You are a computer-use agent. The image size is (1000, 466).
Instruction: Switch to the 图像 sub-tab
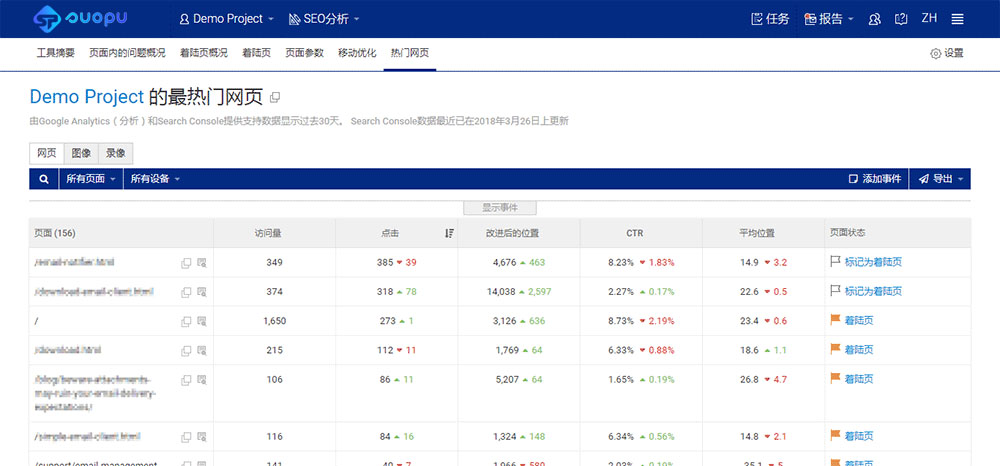[81, 153]
